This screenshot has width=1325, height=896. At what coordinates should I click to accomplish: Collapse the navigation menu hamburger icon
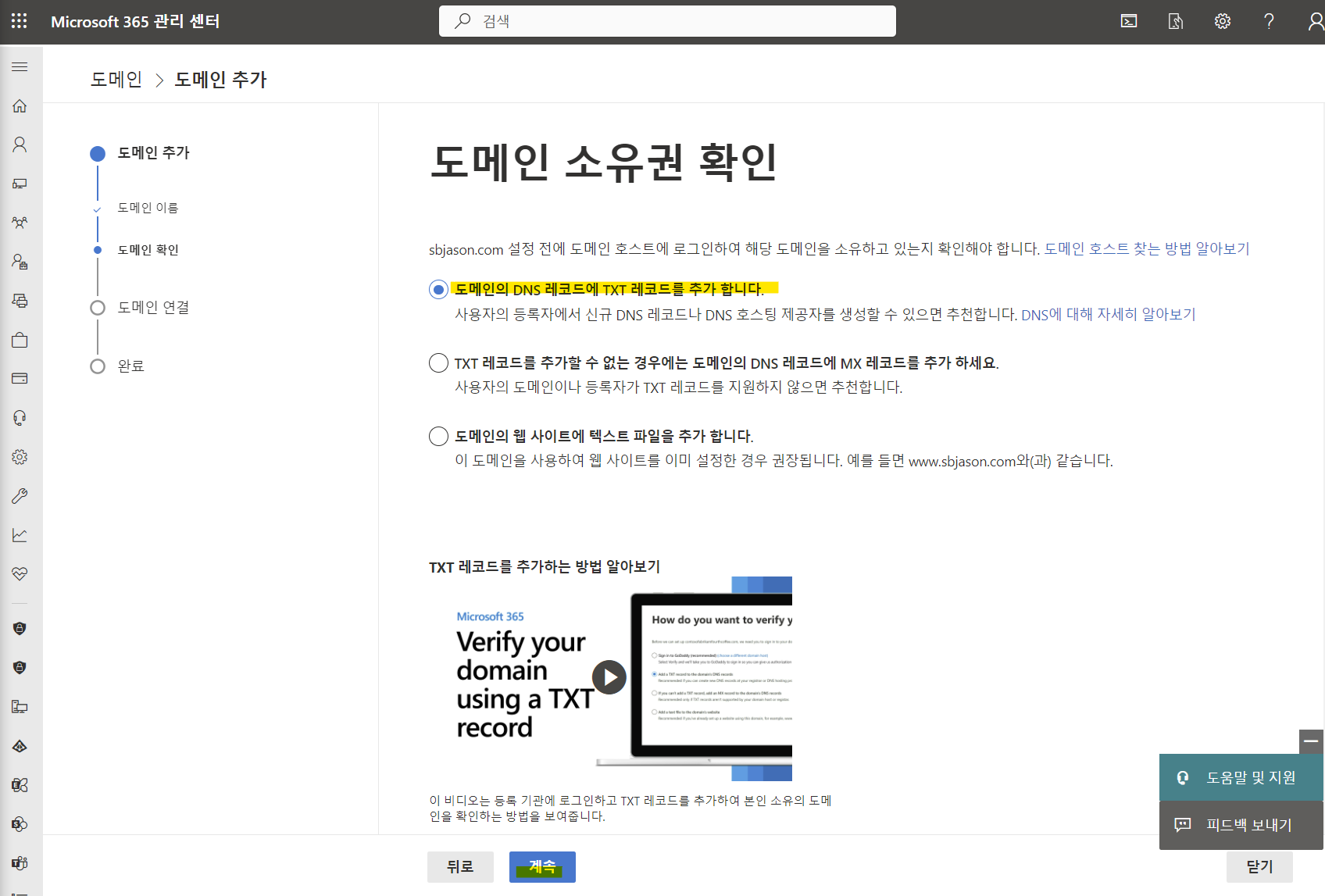coord(20,67)
